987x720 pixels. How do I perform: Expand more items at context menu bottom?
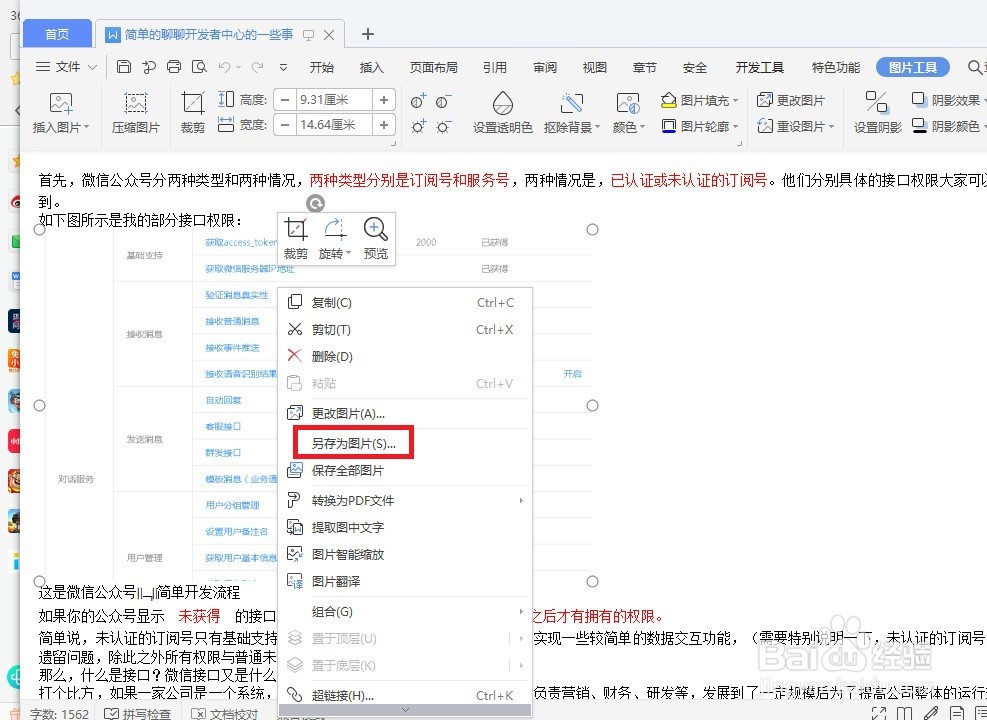pos(405,710)
